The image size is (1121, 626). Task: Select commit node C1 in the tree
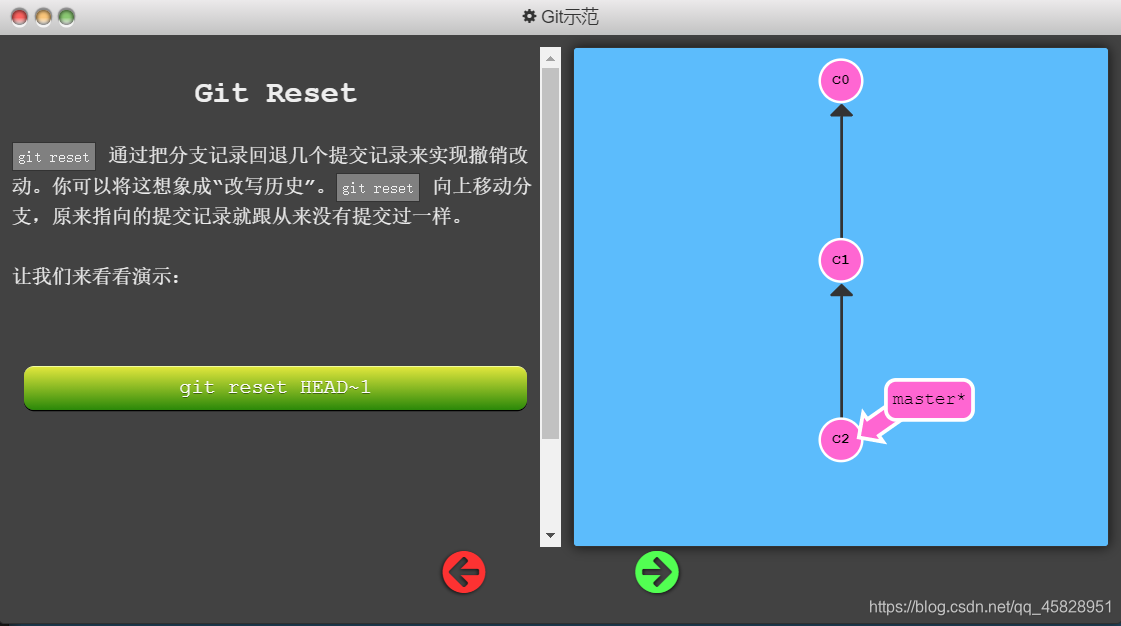[840, 261]
